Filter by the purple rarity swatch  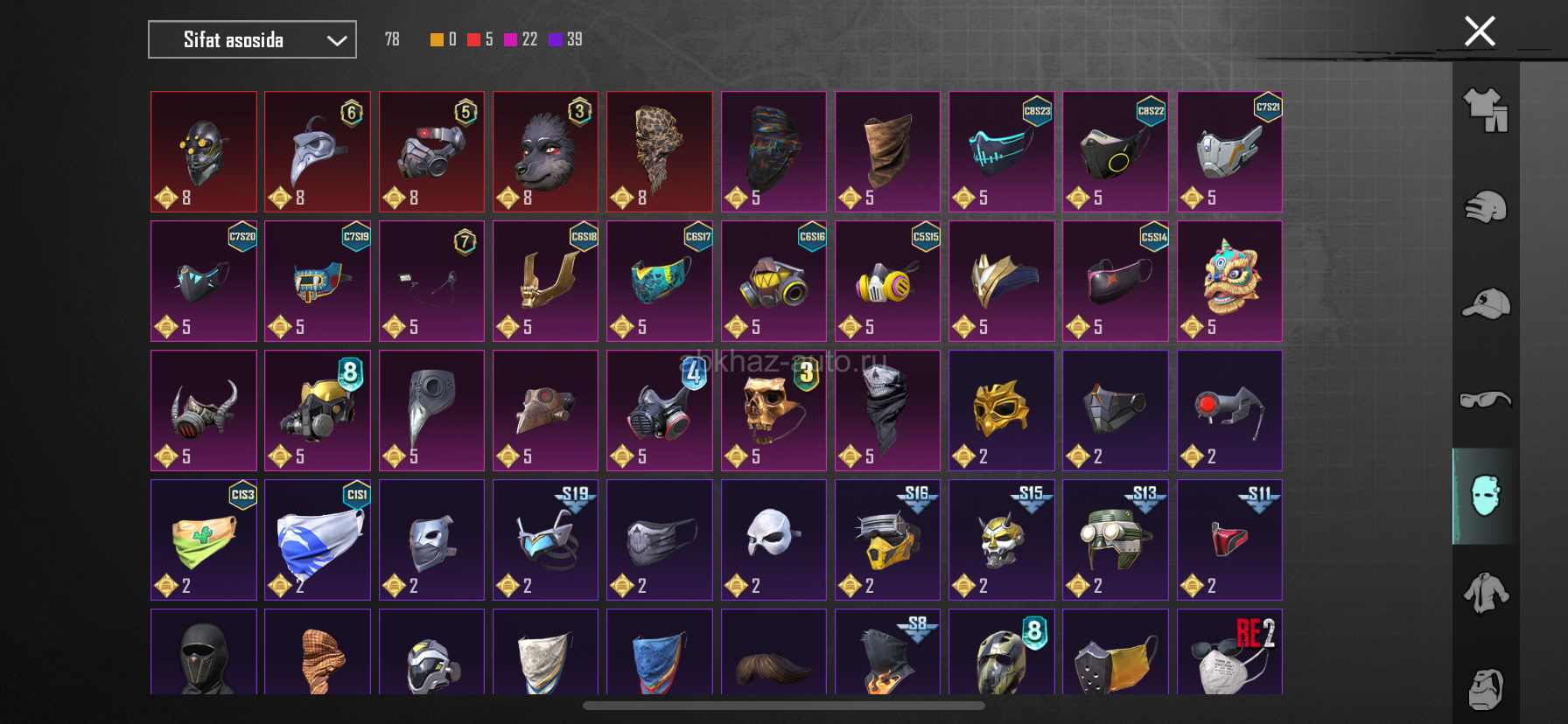555,39
